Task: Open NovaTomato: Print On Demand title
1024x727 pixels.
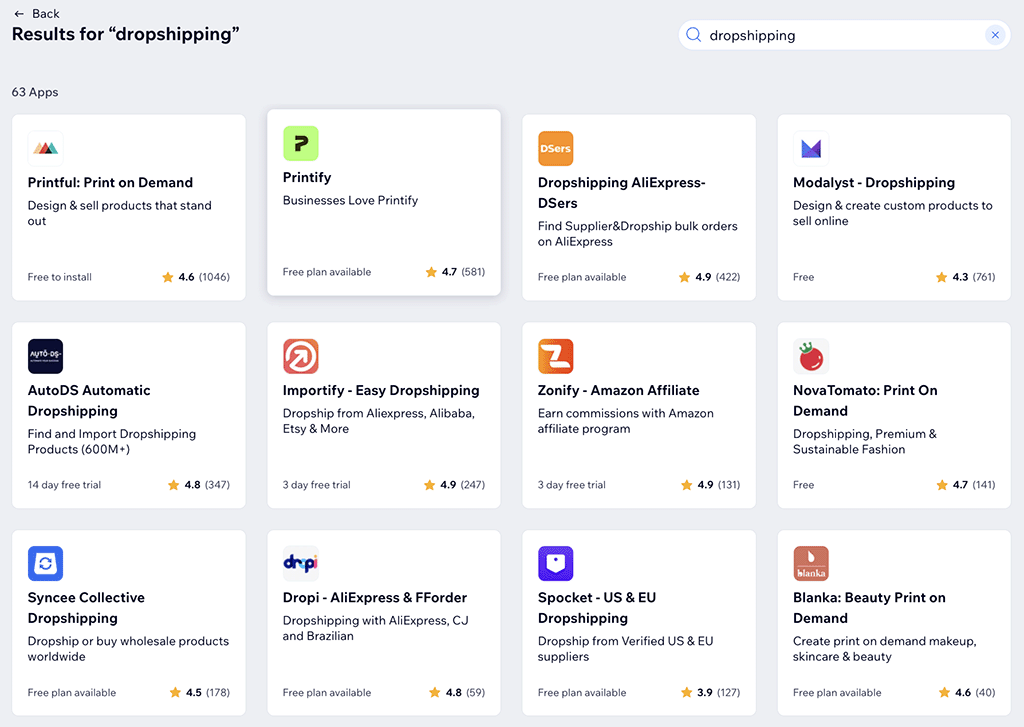Action: [x=865, y=400]
